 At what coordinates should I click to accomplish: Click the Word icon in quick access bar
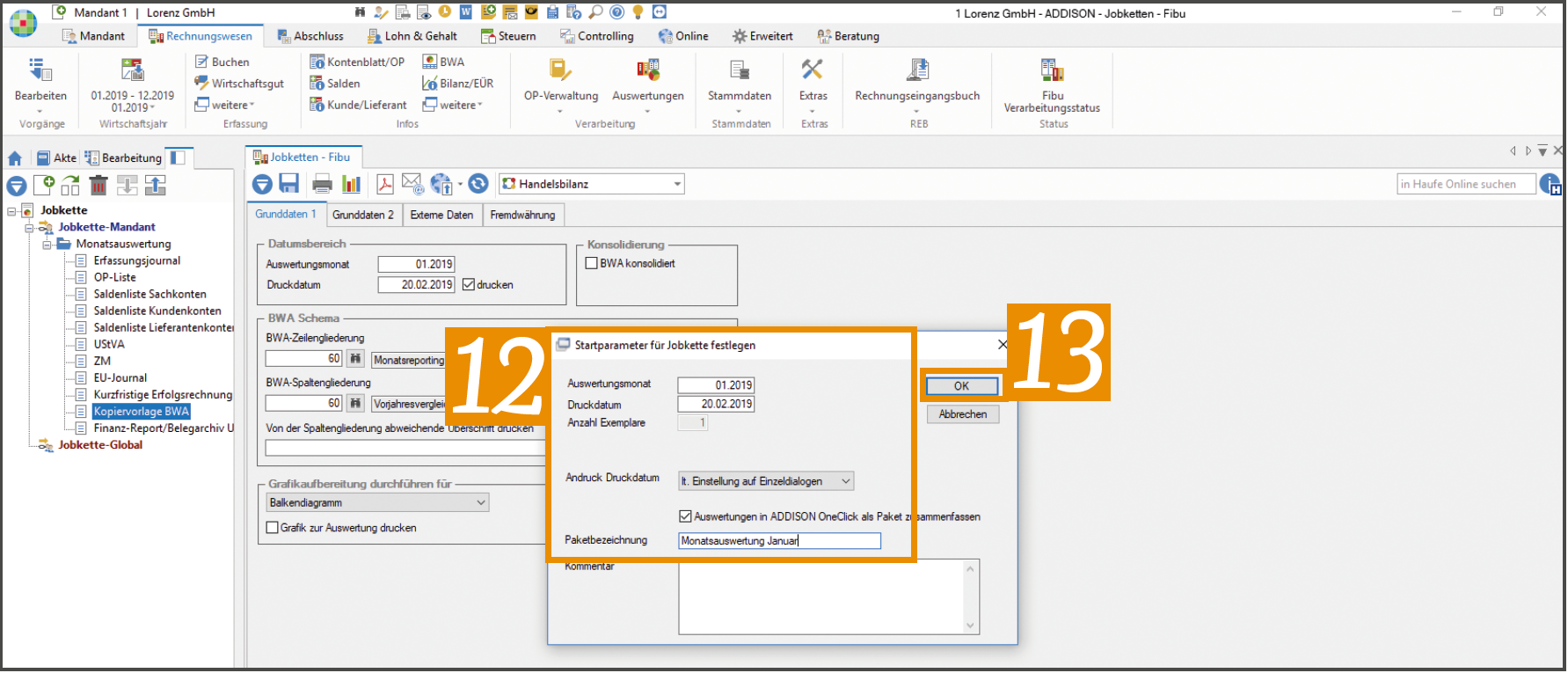click(x=466, y=12)
